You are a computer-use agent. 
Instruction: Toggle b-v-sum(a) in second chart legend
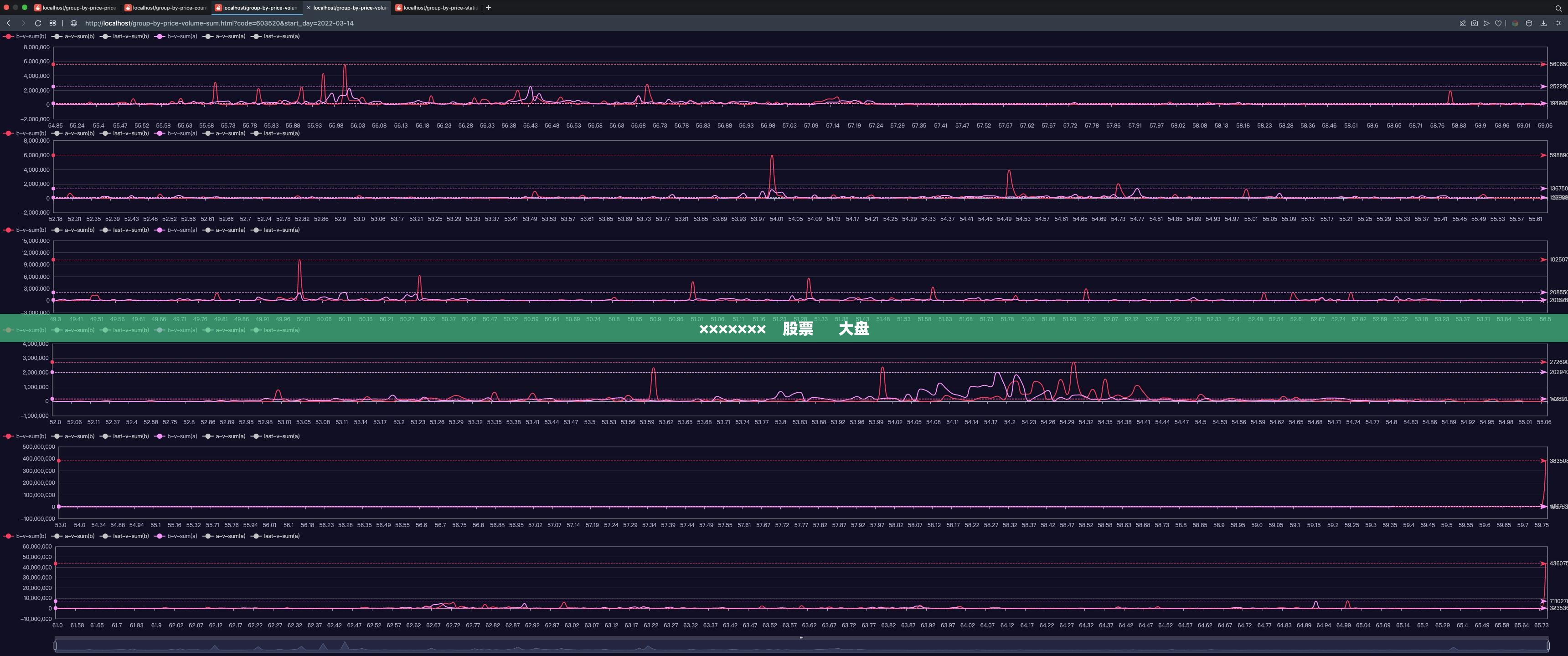(176, 133)
